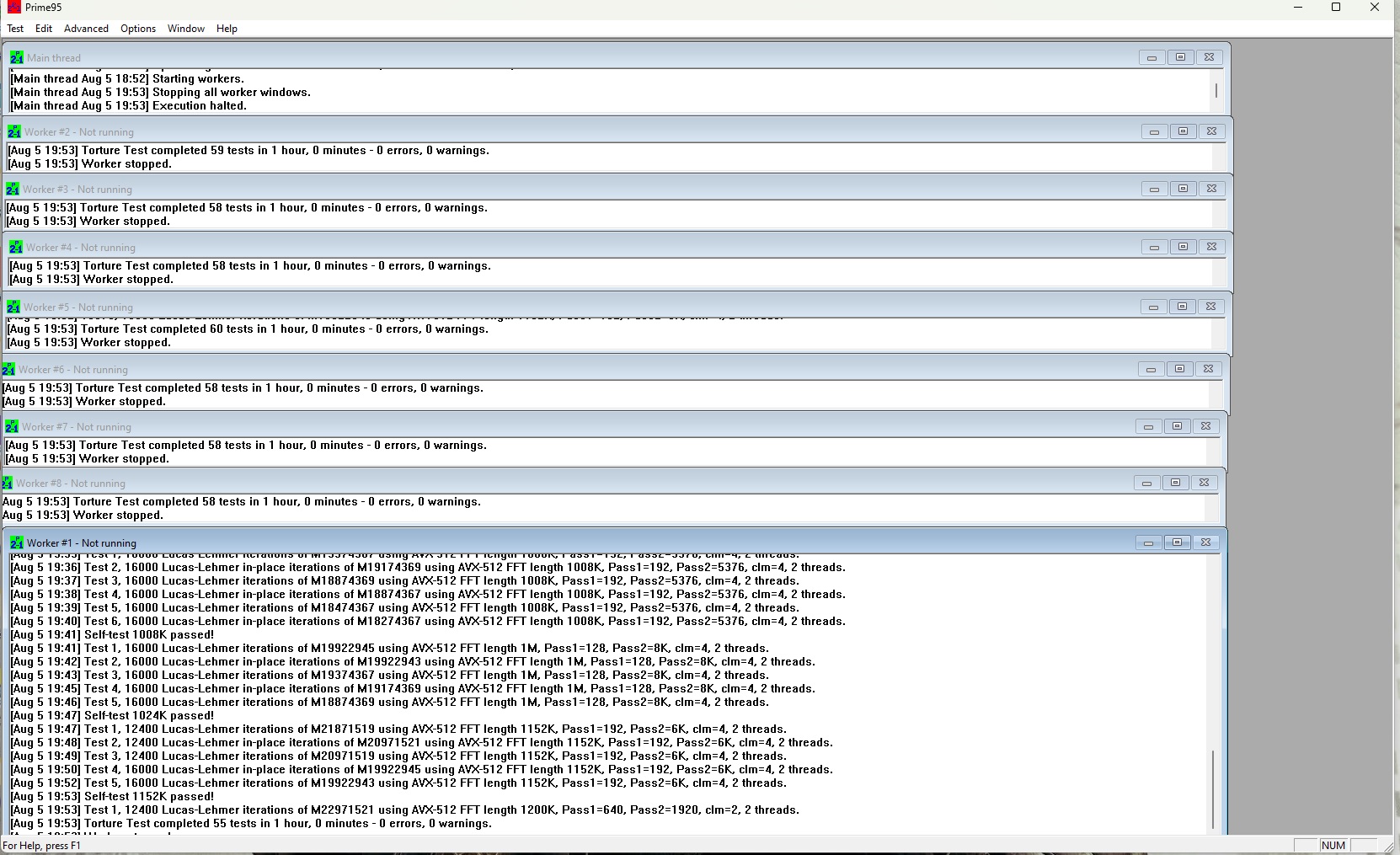This screenshot has width=1400, height=855.
Task: Click the Main thread window vertical scrollbar
Action: (x=1216, y=90)
